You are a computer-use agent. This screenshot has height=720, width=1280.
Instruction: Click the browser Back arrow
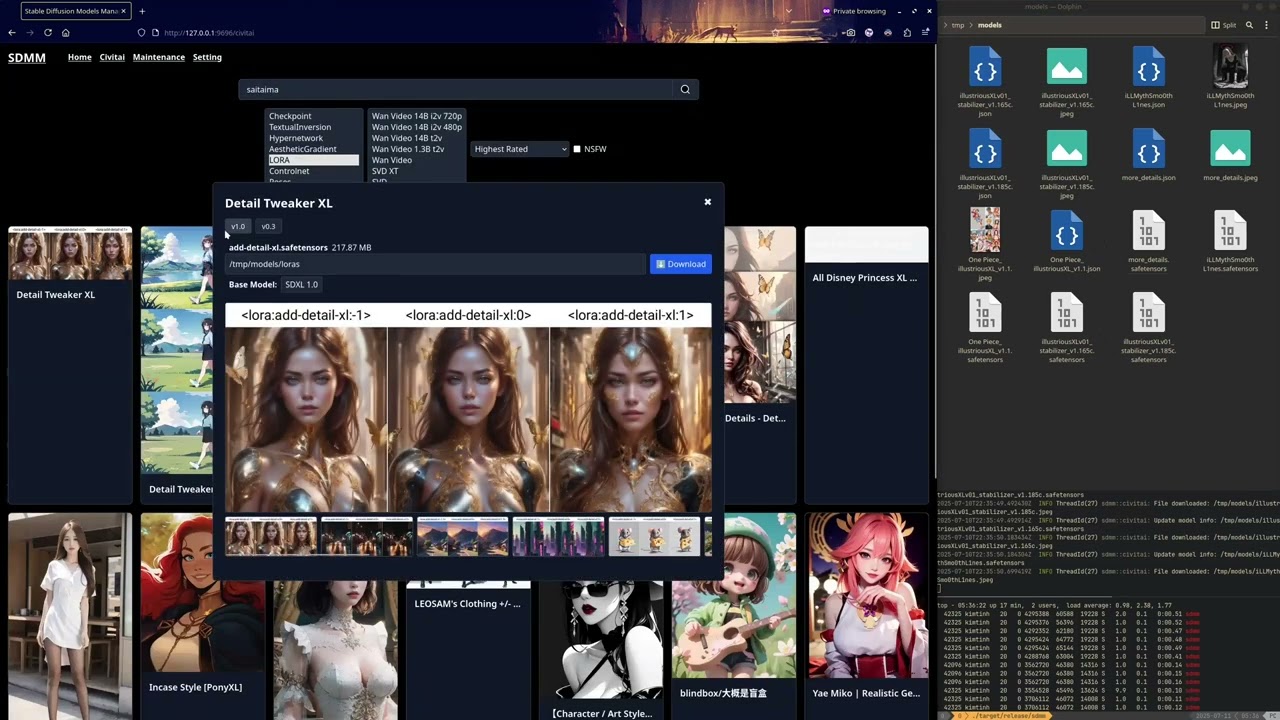12,32
